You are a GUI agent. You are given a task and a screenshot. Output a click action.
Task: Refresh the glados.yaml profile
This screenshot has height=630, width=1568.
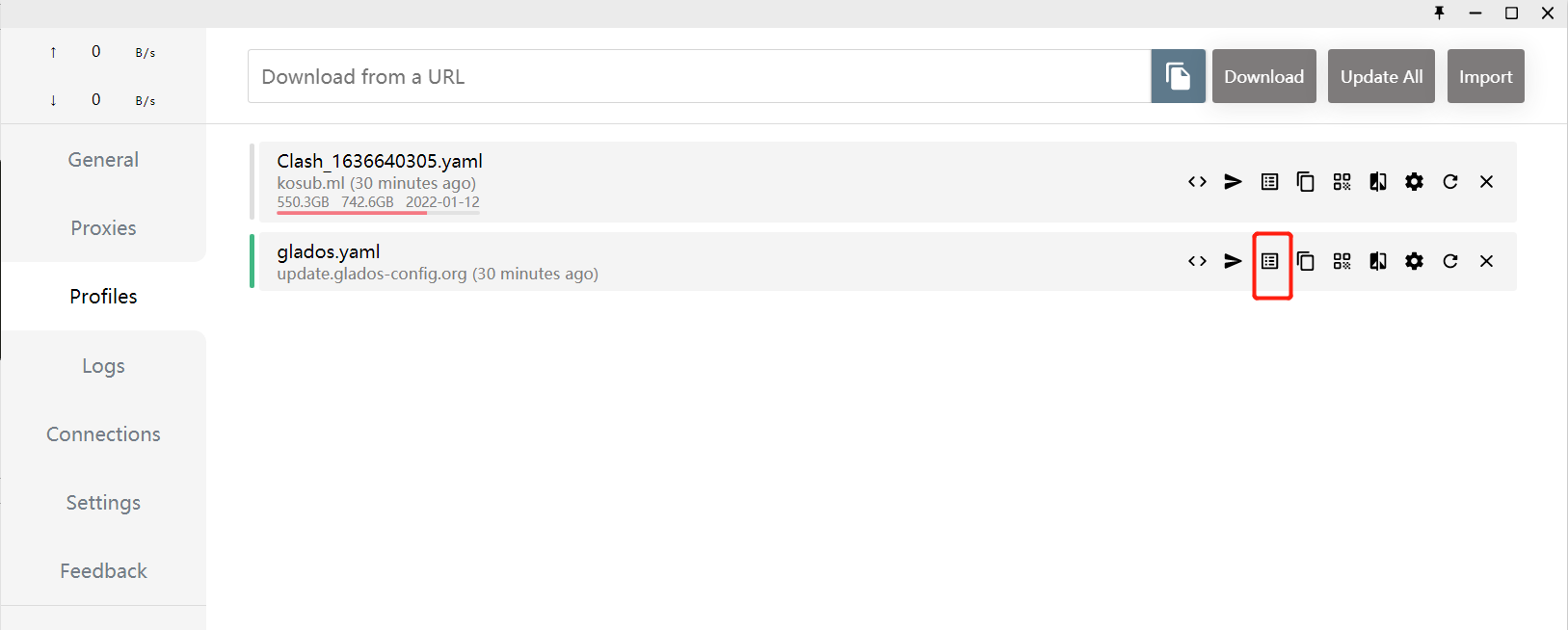[1450, 261]
